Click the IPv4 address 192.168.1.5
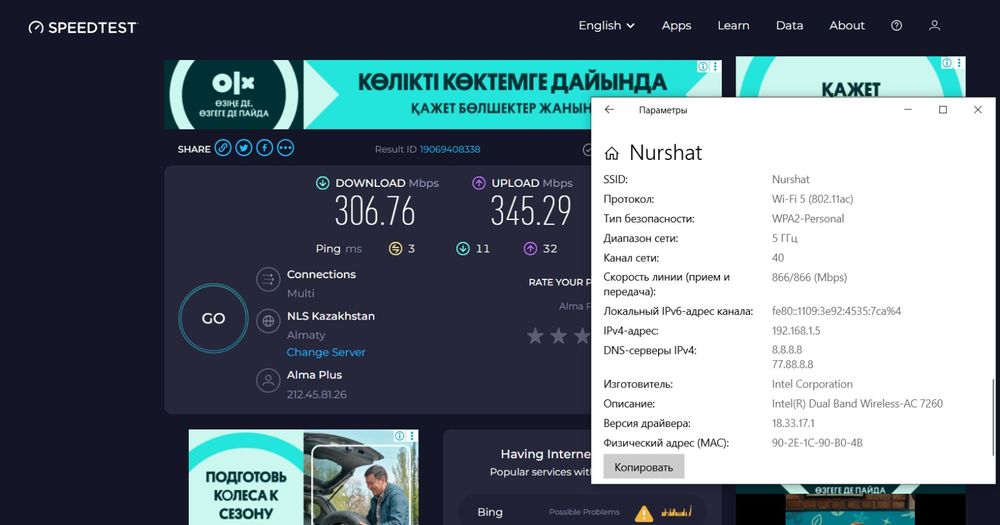 tap(796, 330)
